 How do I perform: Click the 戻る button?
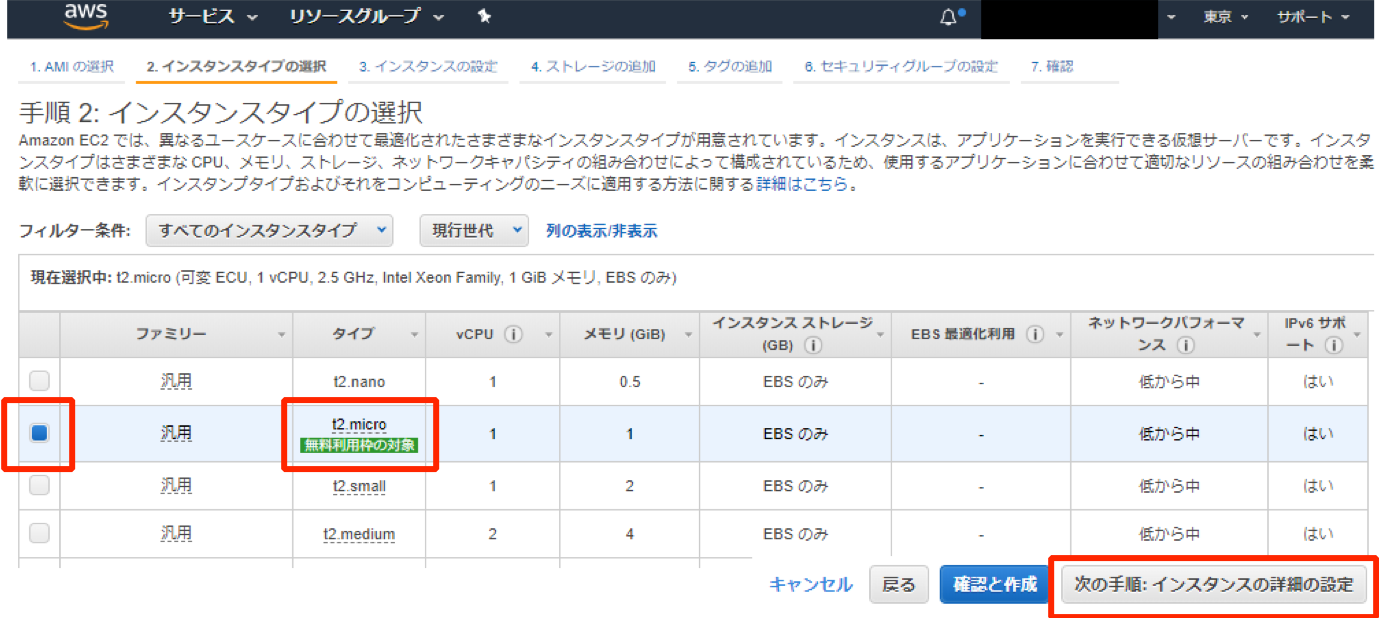coord(899,585)
